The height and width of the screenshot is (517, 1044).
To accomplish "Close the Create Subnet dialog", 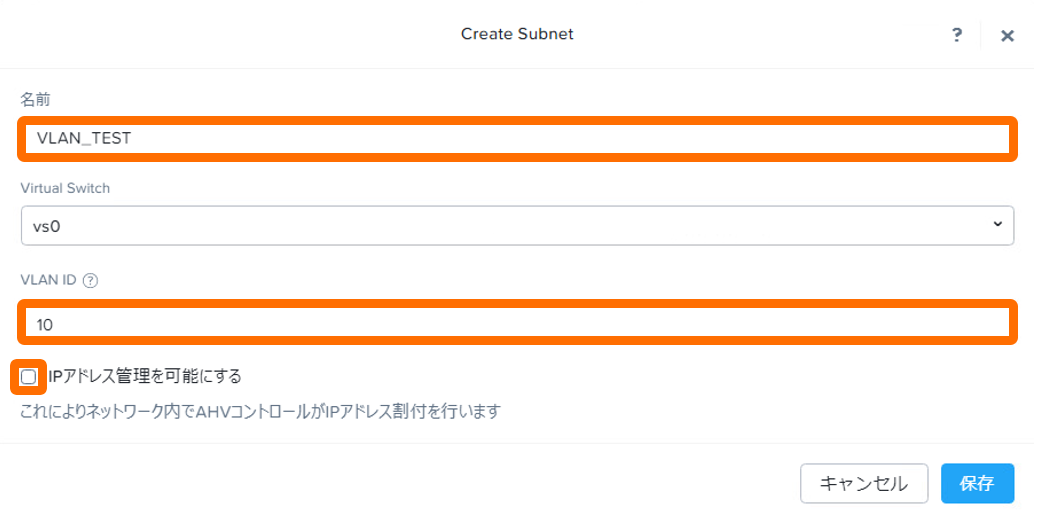I will (x=1007, y=36).
